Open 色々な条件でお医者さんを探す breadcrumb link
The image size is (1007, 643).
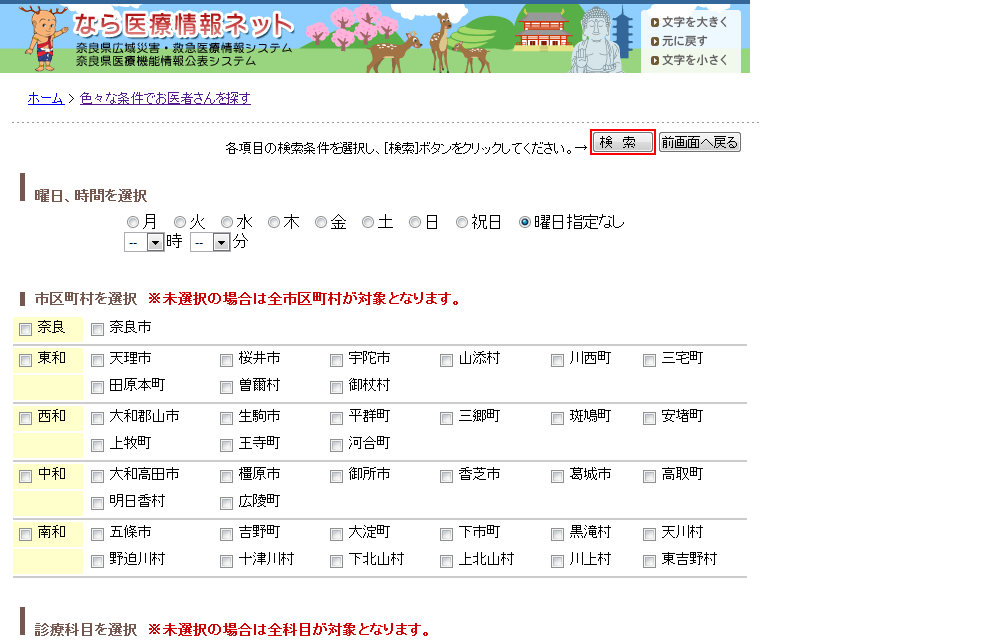(165, 98)
